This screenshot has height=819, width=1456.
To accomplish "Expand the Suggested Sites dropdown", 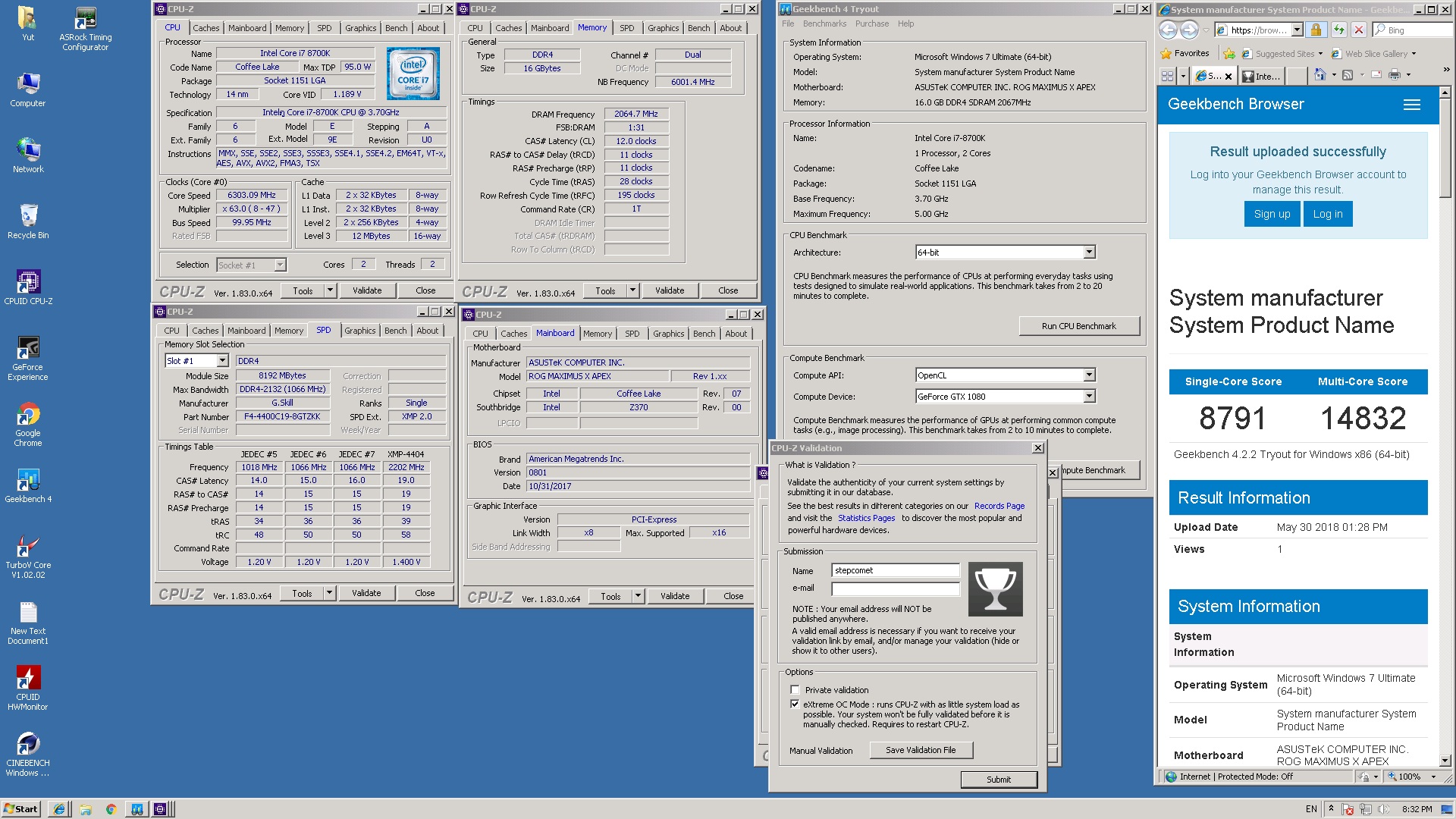I will (x=1320, y=54).
